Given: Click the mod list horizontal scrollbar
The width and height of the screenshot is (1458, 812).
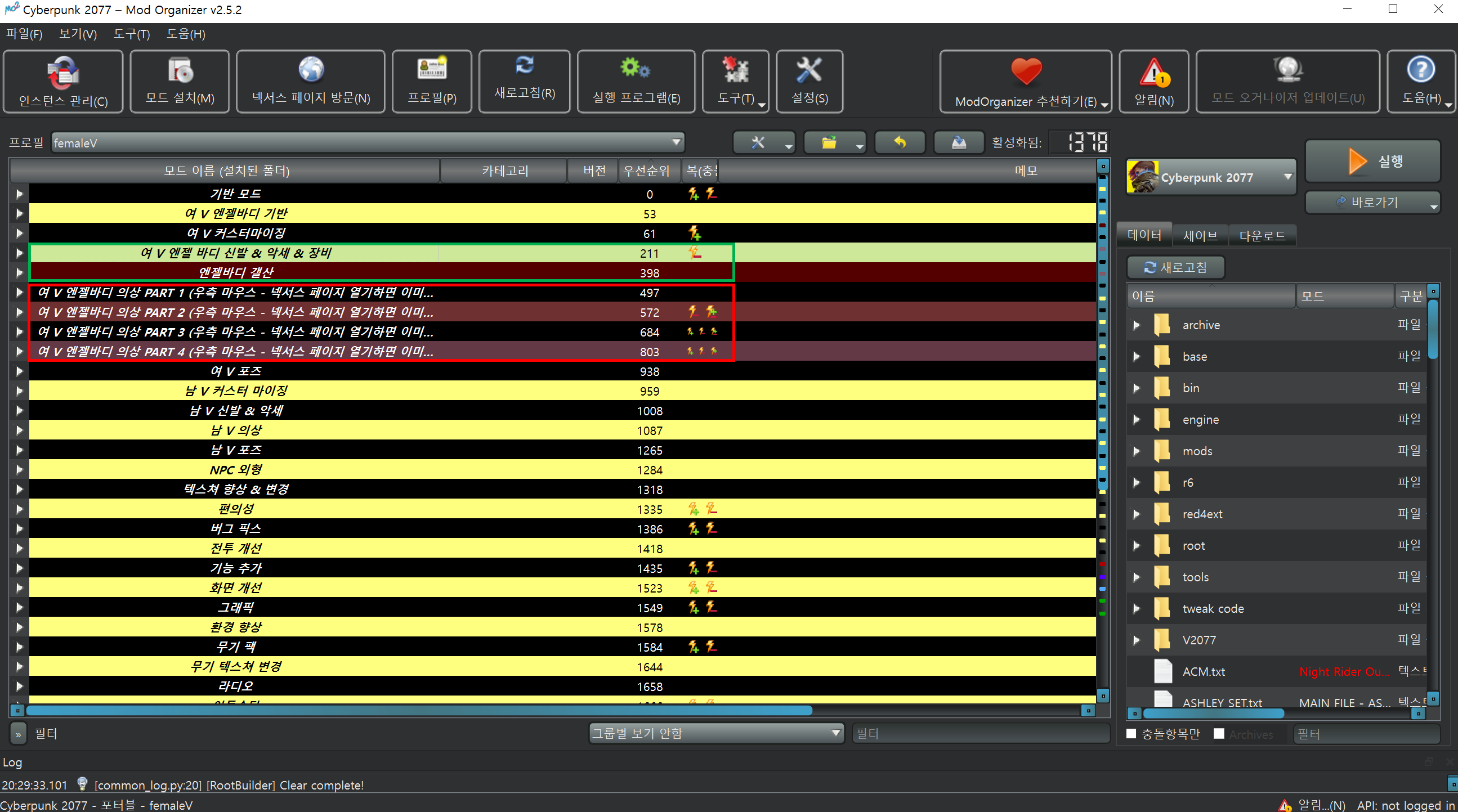Looking at the screenshot, I should (x=419, y=710).
